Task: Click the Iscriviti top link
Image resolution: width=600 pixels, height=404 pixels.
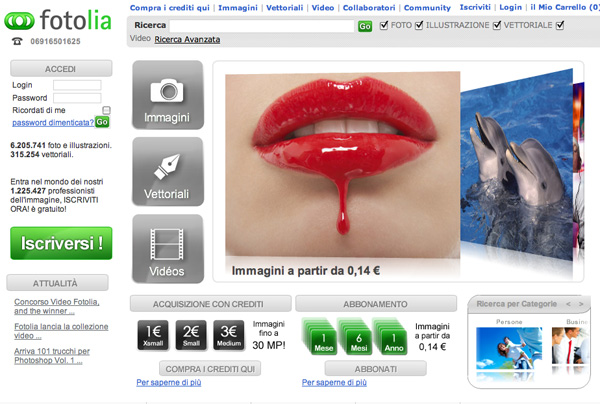Action: (x=475, y=7)
